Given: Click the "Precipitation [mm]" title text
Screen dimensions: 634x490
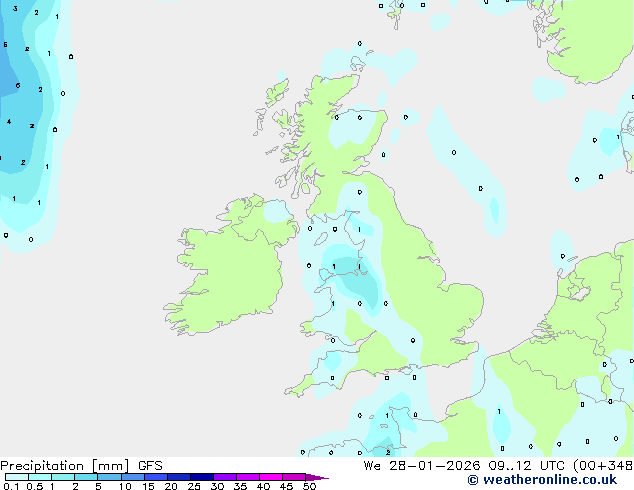Looking at the screenshot, I should 64,466.
